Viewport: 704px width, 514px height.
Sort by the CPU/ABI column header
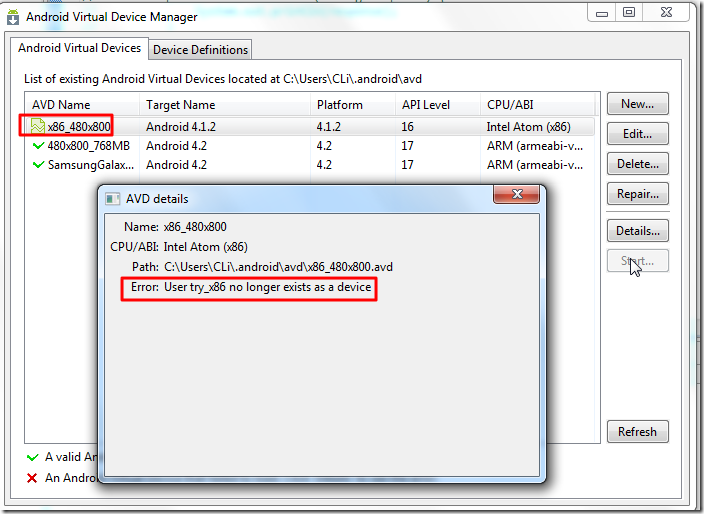537,105
